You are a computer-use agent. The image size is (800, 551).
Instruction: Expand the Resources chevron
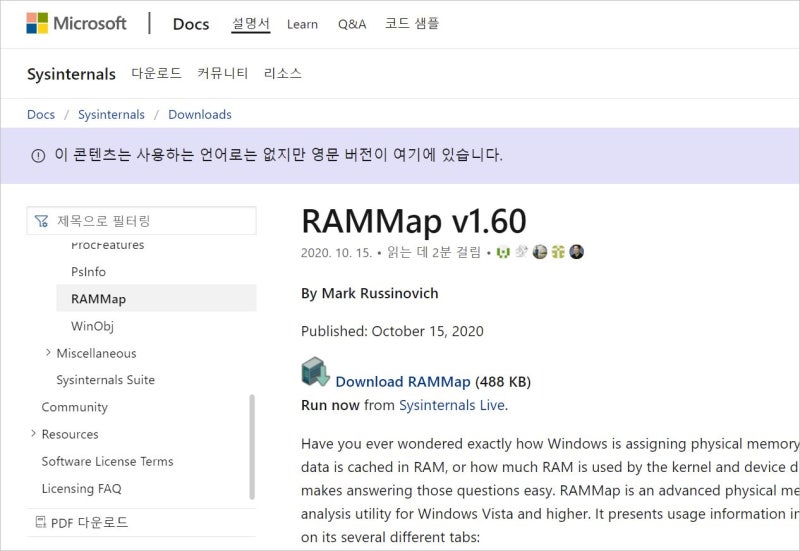[33, 434]
